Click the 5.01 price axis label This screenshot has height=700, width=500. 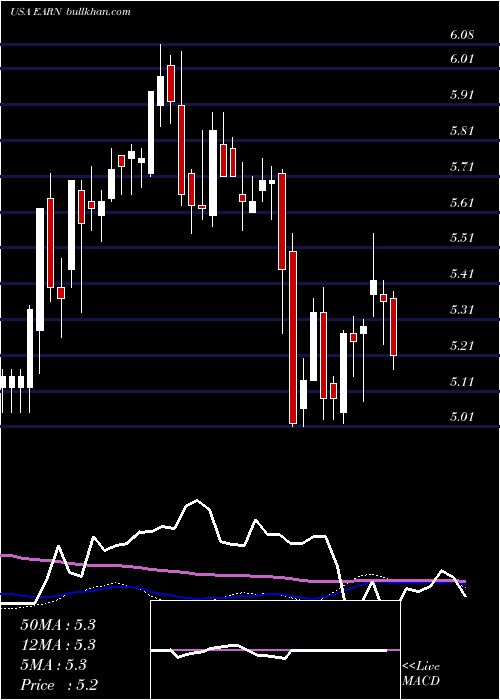(462, 417)
